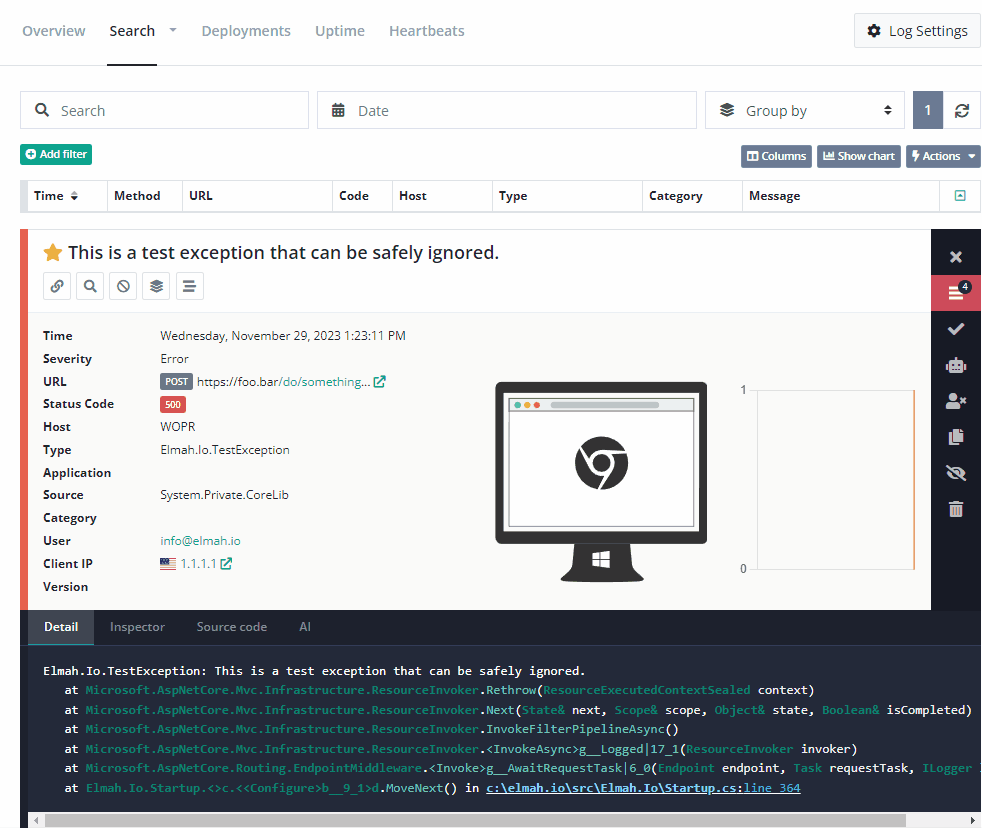The image size is (982, 828).
Task: Open the Columns chooser
Action: [x=777, y=157]
